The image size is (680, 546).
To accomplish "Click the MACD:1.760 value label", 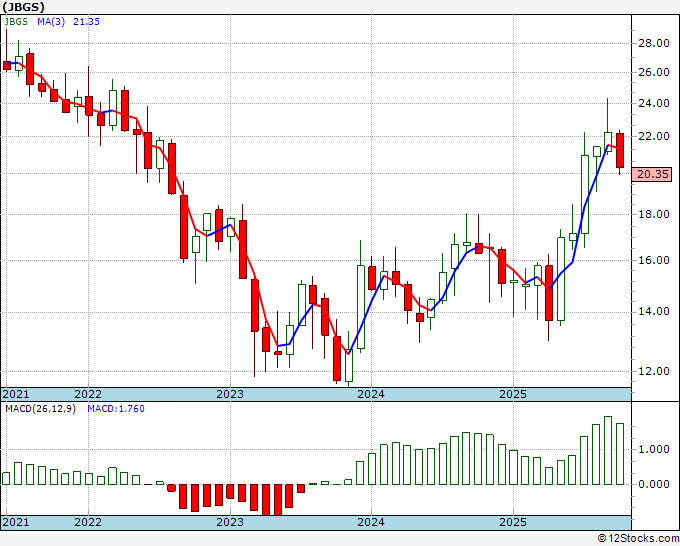I will (x=116, y=409).
